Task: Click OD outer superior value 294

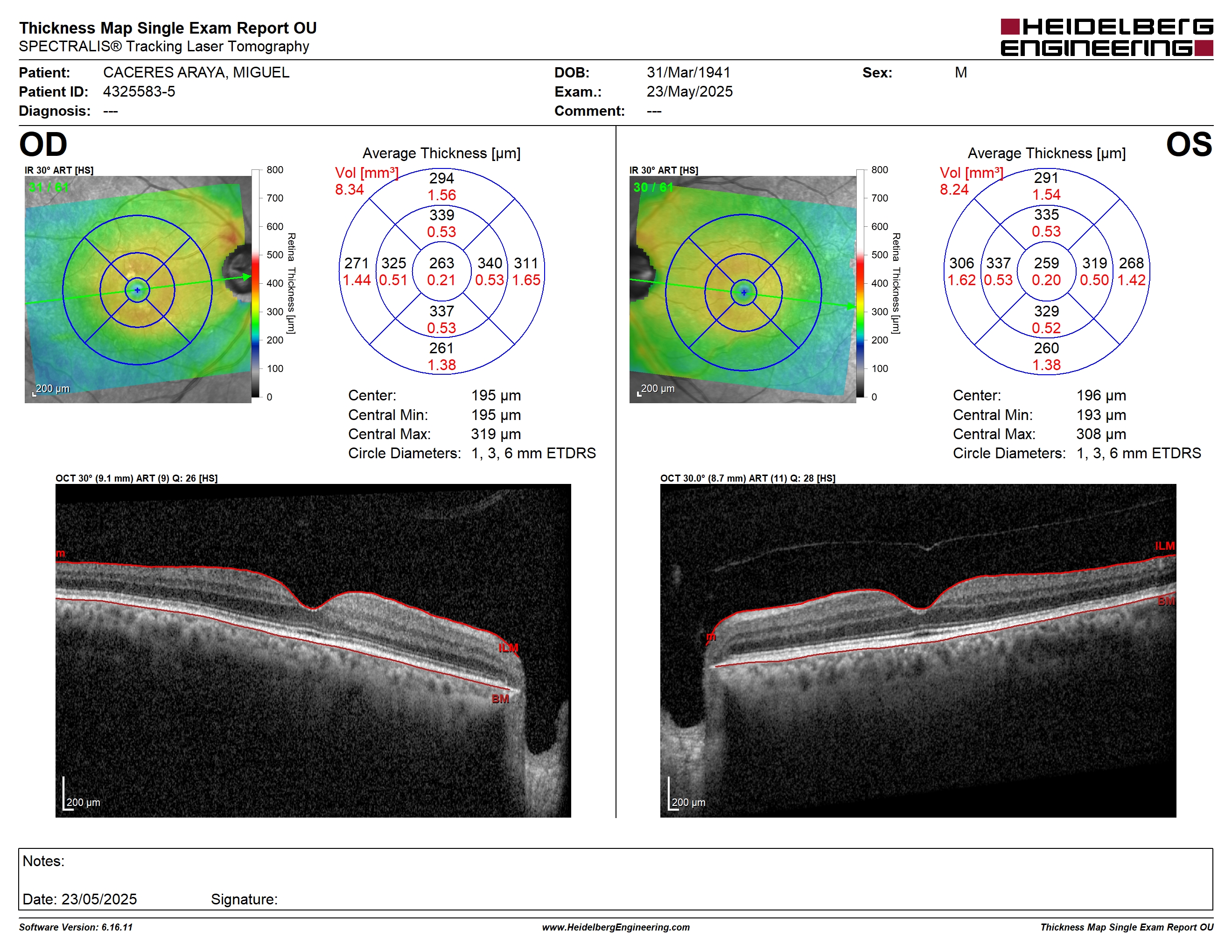Action: 441,178
